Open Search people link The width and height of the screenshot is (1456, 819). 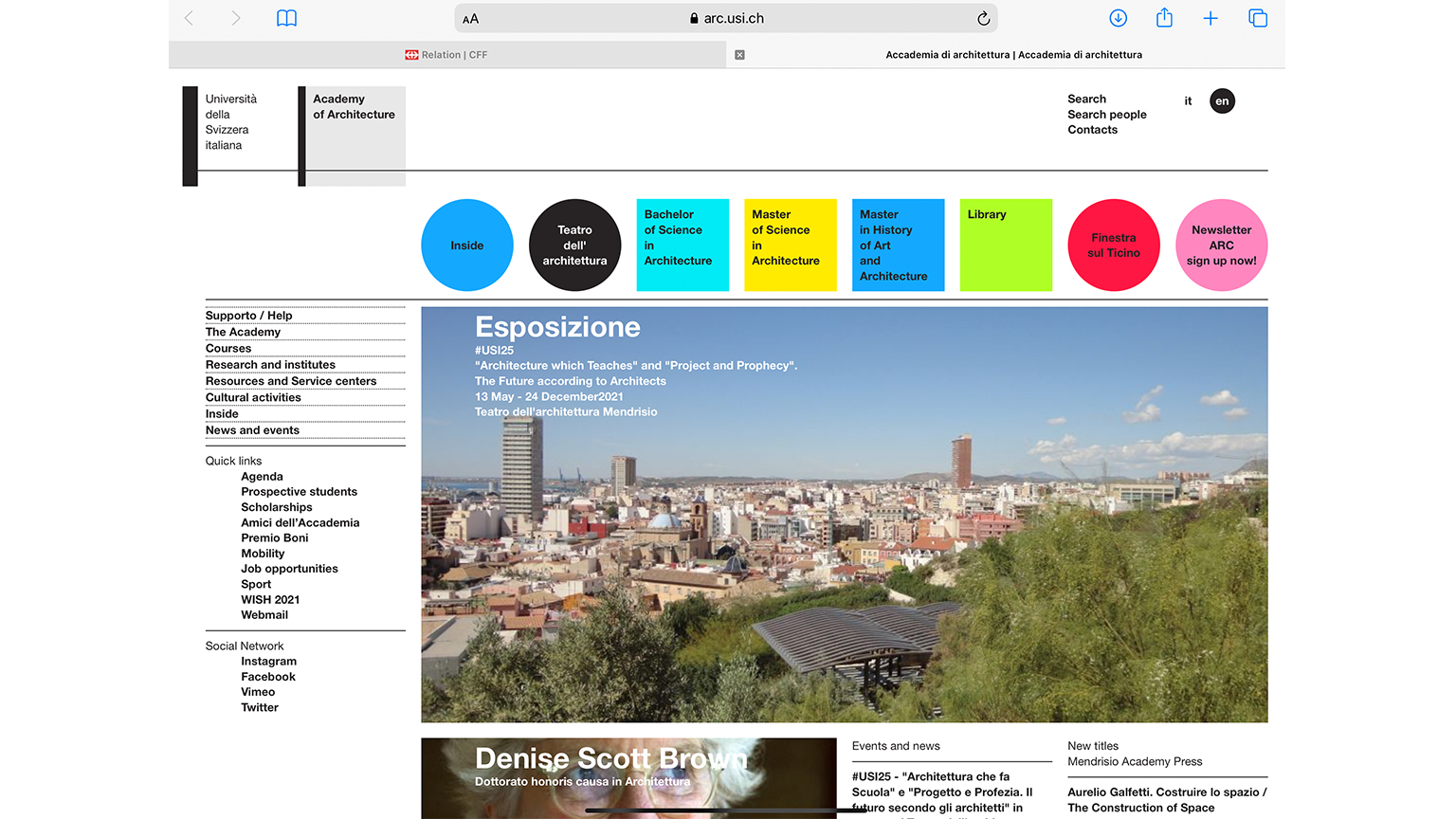tap(1106, 115)
